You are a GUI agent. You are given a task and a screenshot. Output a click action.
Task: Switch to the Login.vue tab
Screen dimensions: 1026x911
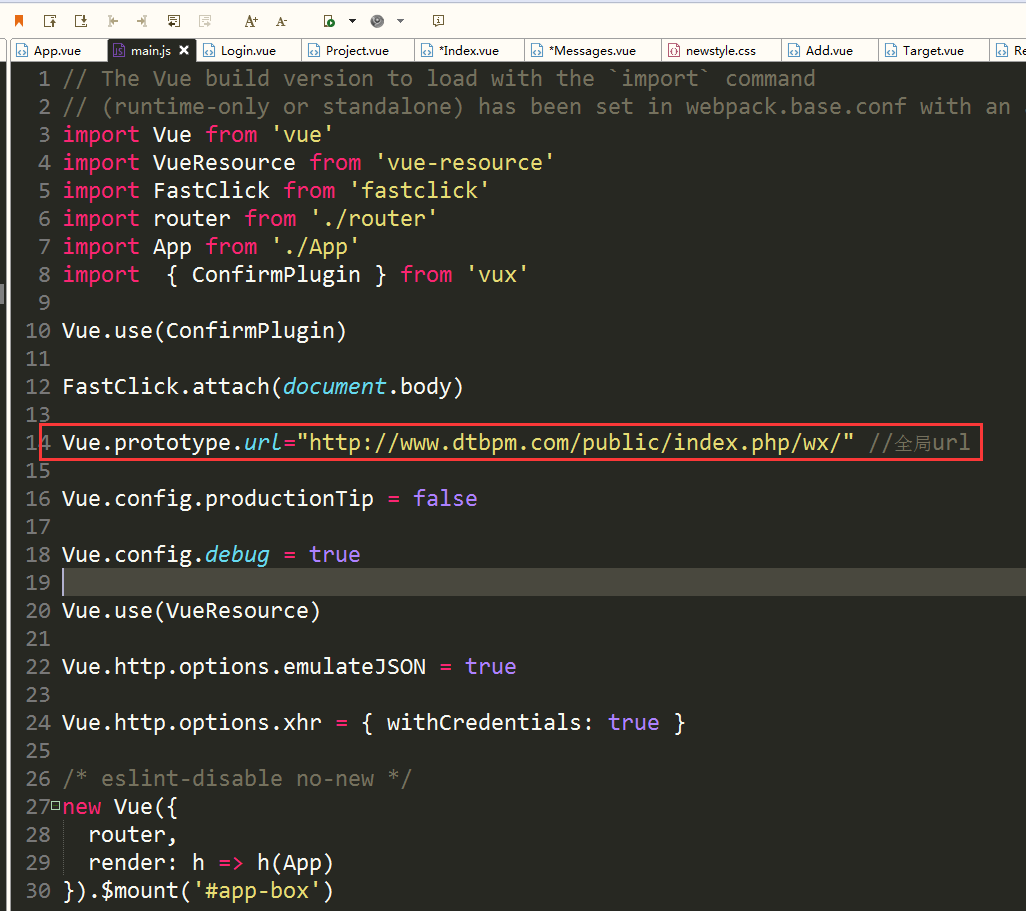pyautogui.click(x=248, y=50)
